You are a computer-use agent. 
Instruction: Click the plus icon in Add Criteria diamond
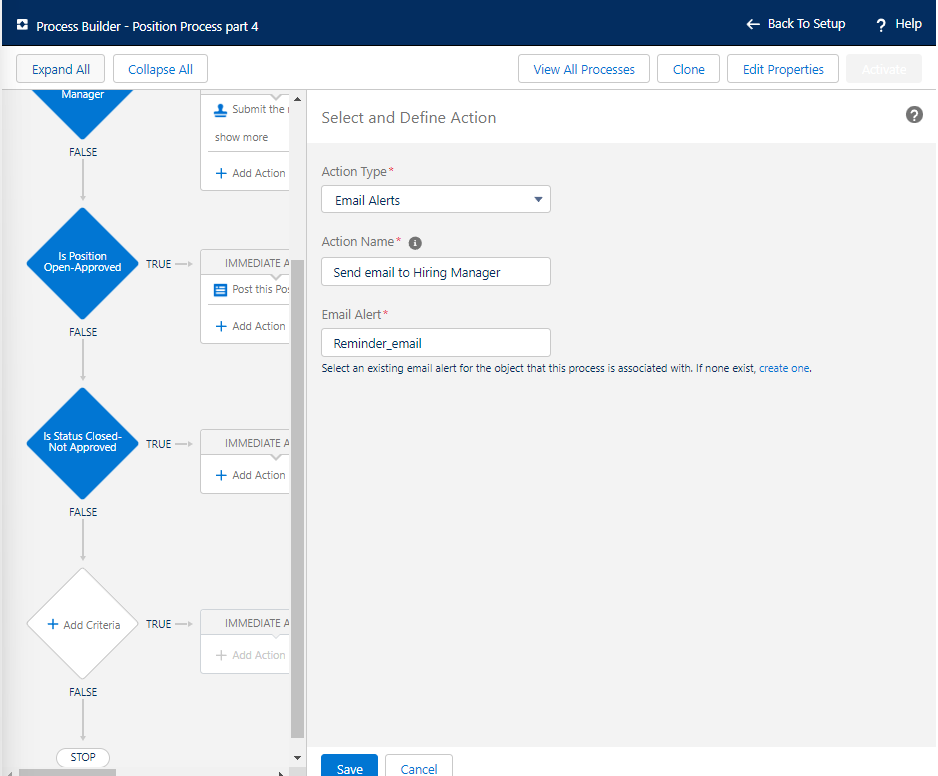53,624
